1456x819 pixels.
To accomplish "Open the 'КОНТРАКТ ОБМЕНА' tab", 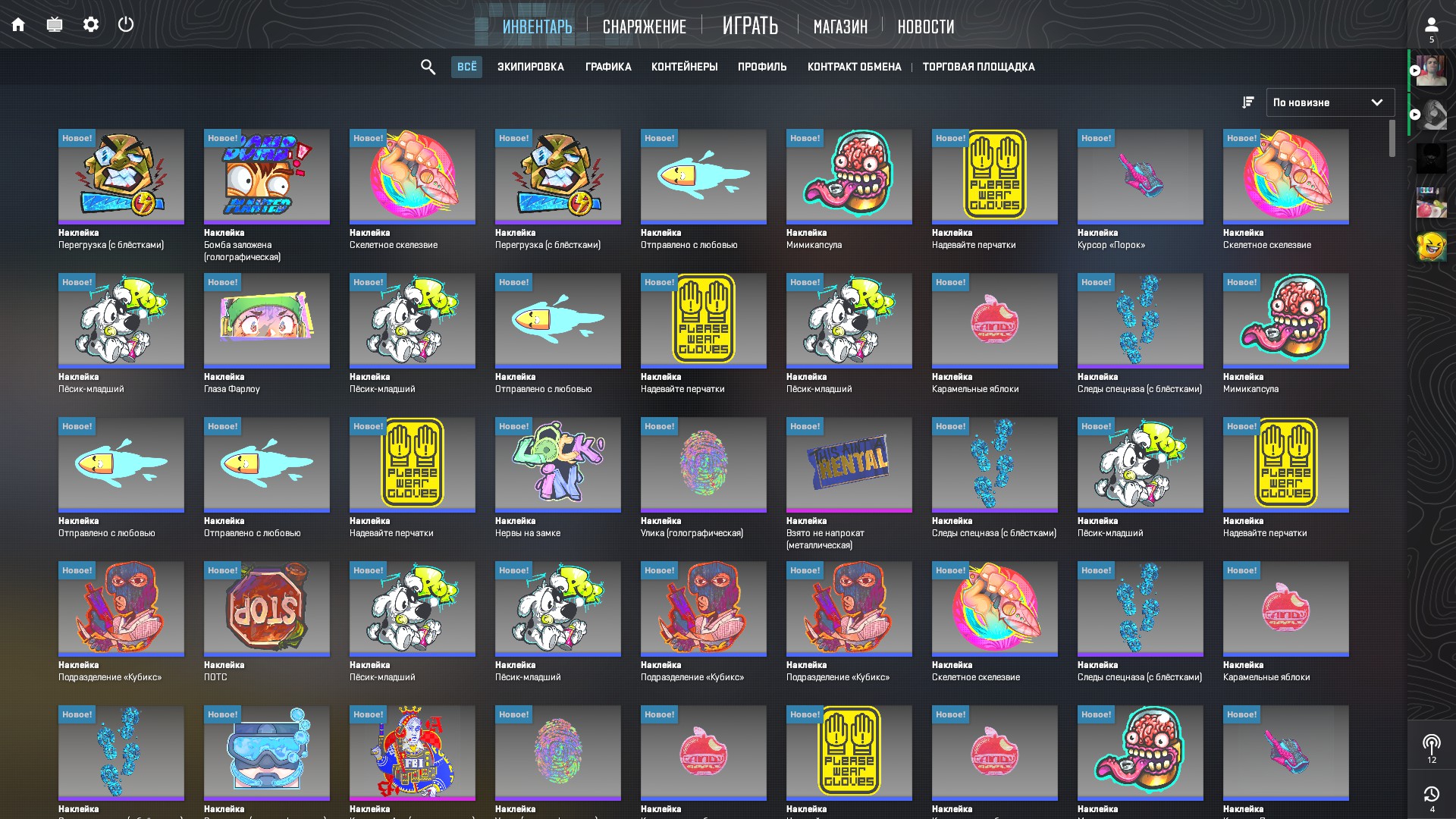I will pos(854,67).
